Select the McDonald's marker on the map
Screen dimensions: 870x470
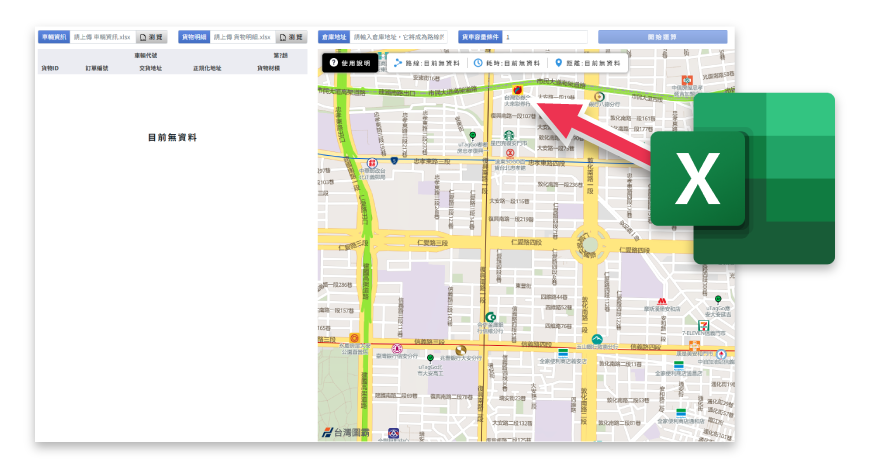[661, 301]
